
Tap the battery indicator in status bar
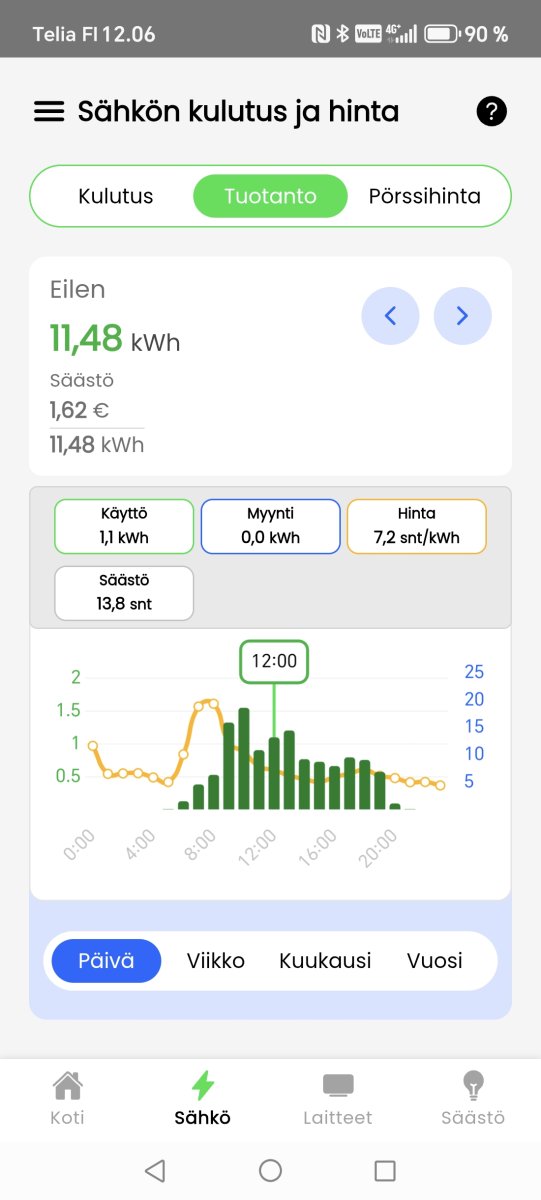point(441,34)
